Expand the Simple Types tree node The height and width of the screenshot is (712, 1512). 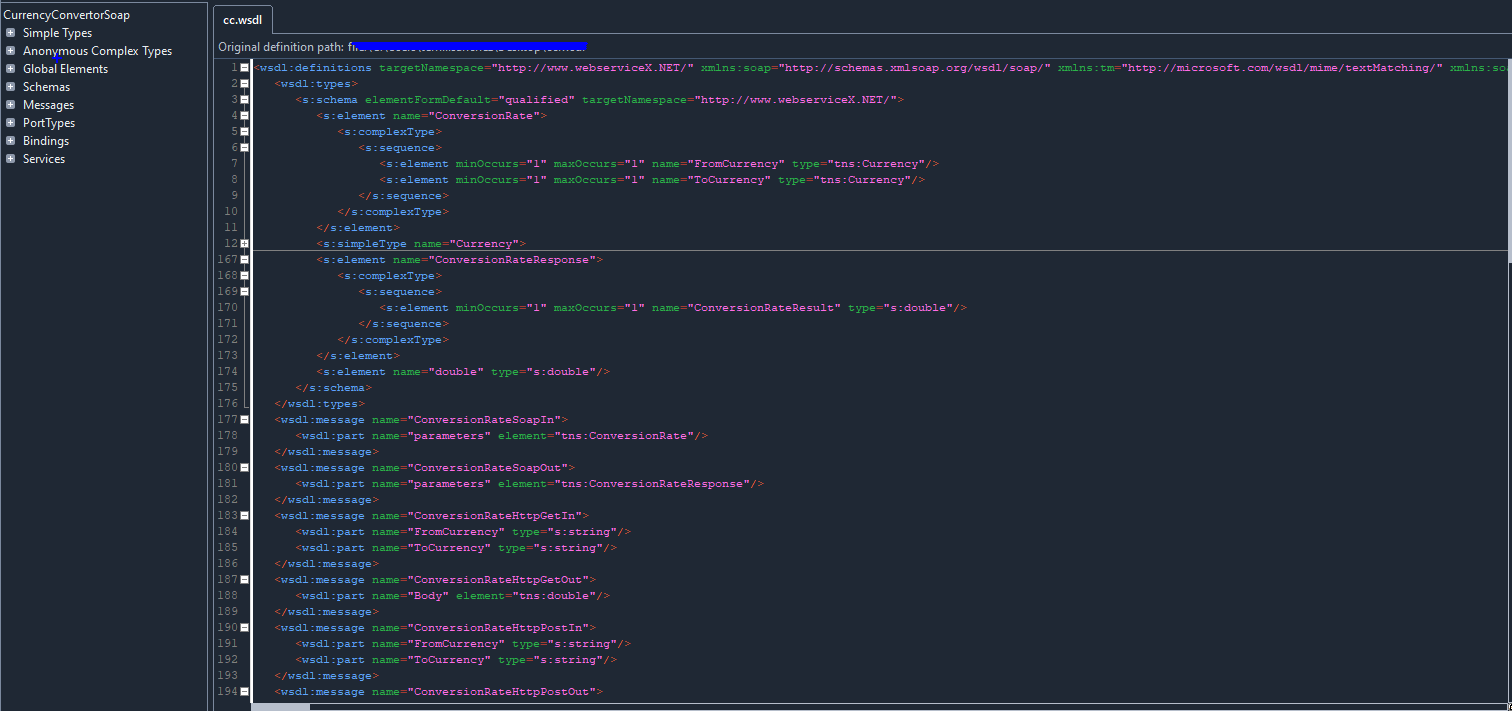tap(10, 33)
